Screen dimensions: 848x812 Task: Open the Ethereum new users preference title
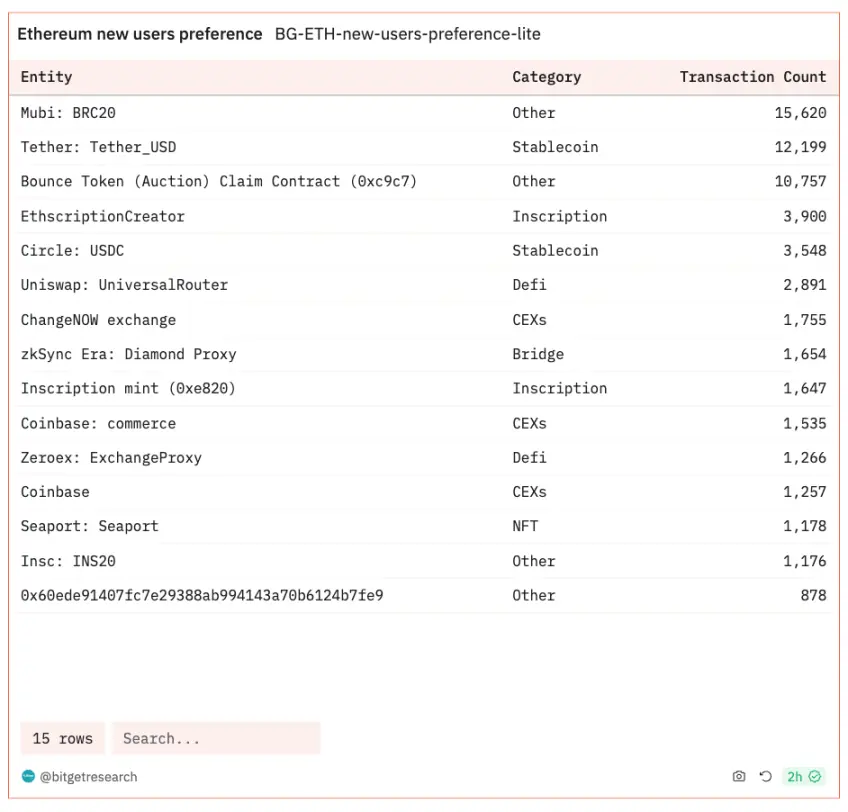pos(140,34)
